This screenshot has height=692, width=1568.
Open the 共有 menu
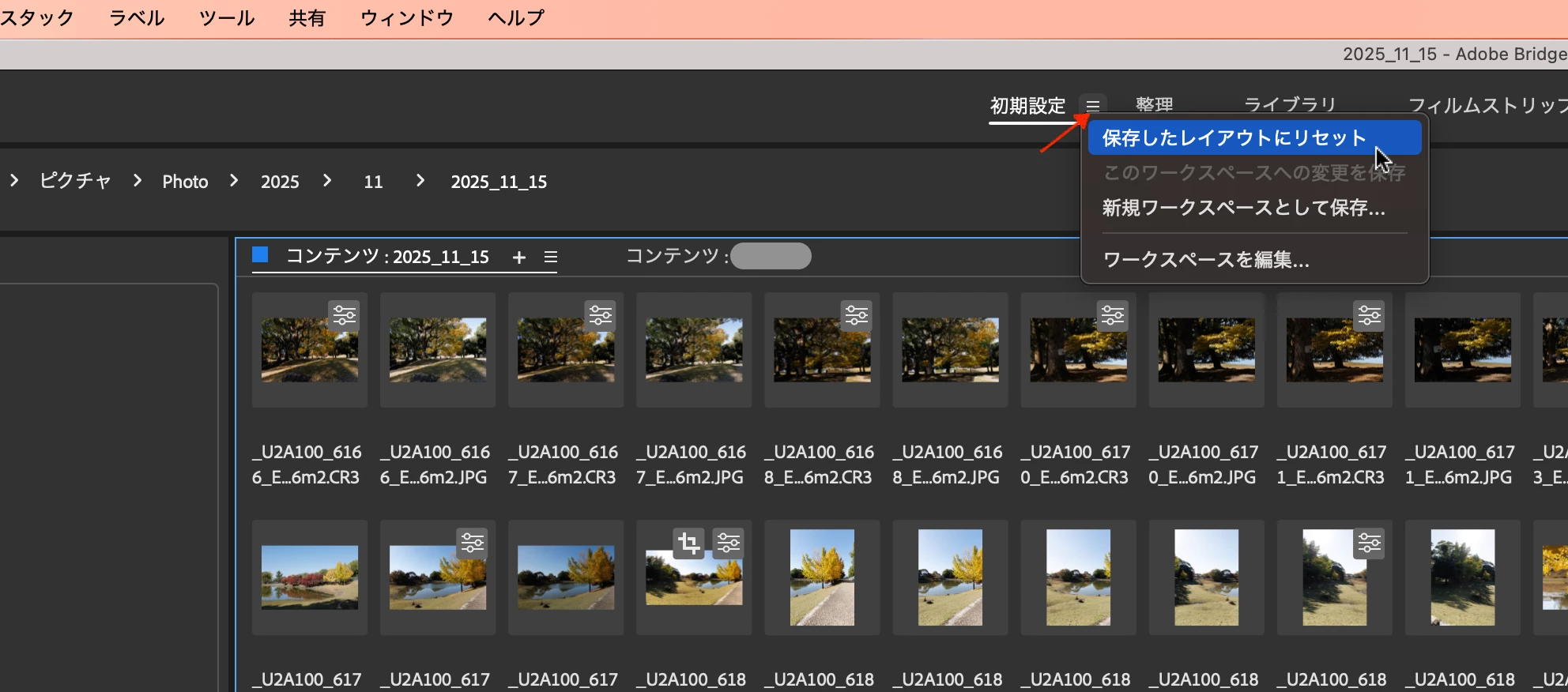tap(307, 17)
